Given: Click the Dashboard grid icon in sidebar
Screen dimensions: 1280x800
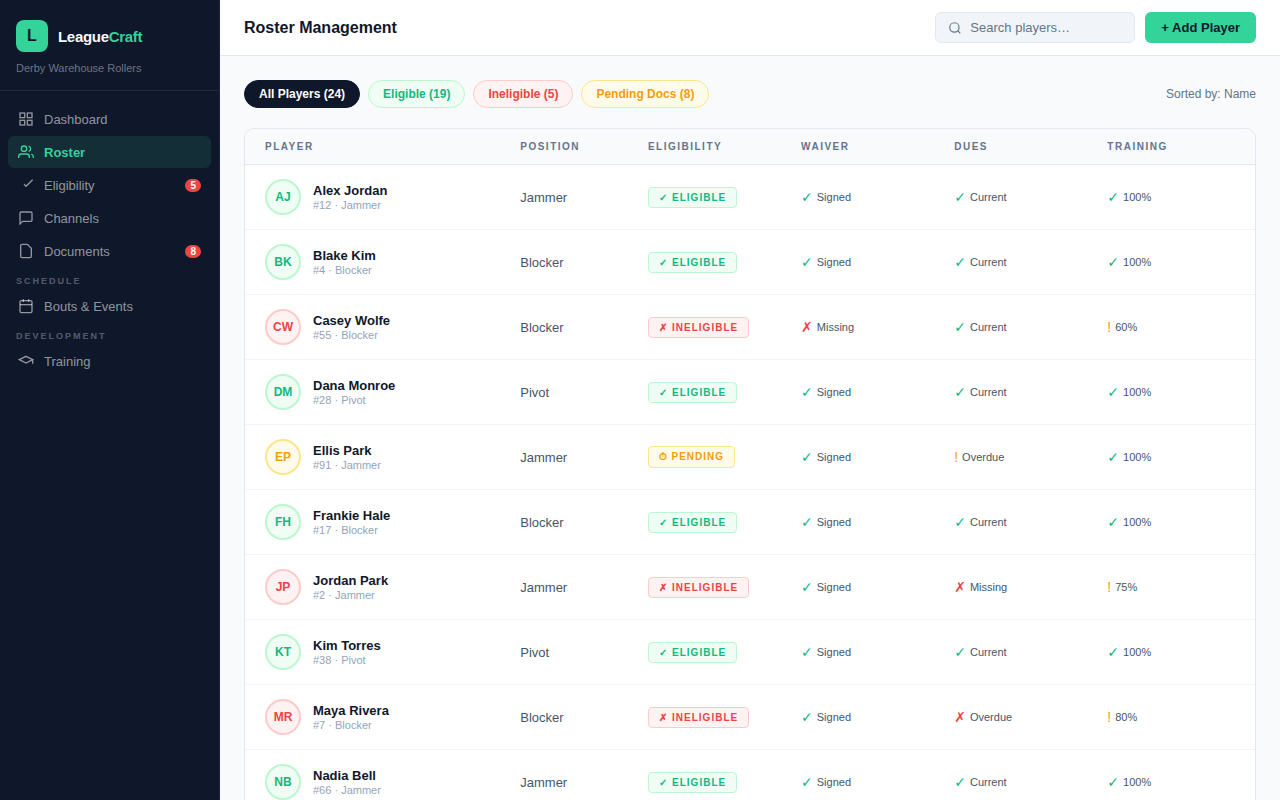Looking at the screenshot, I should tap(26, 119).
